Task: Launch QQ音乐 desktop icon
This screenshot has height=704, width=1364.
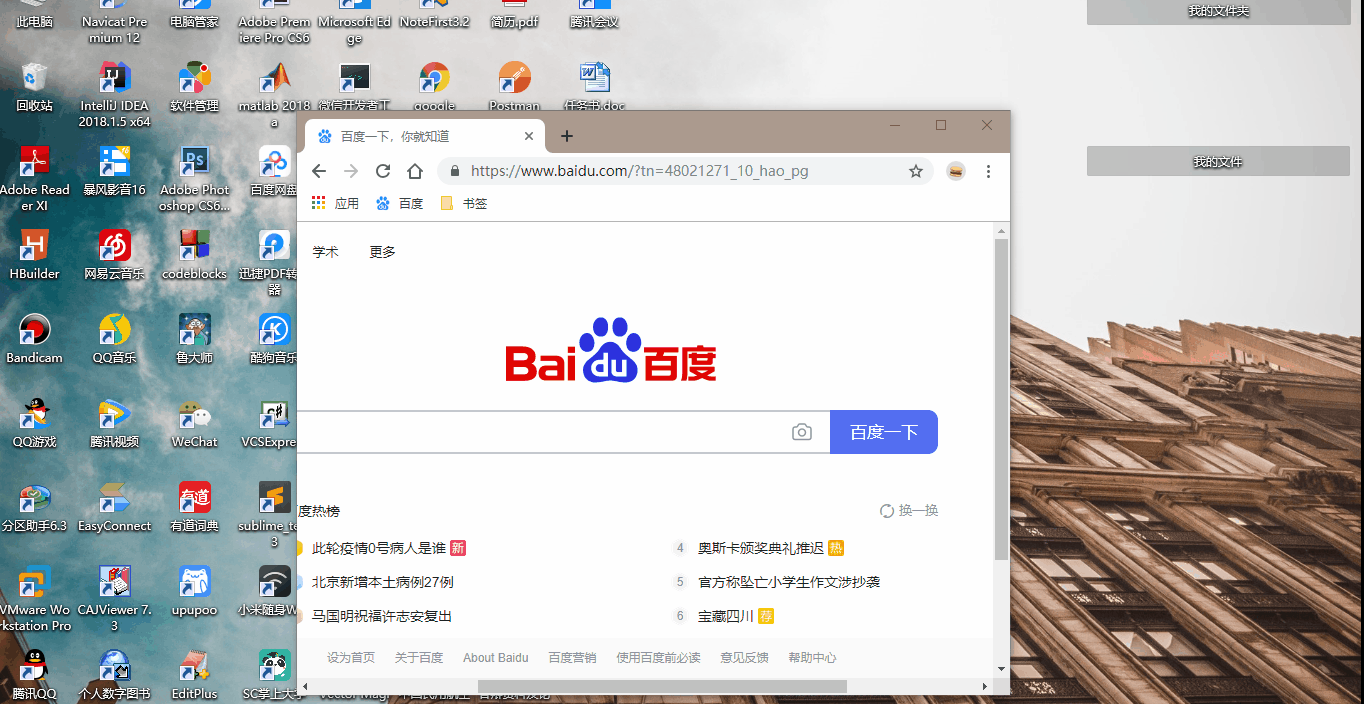Action: [115, 338]
